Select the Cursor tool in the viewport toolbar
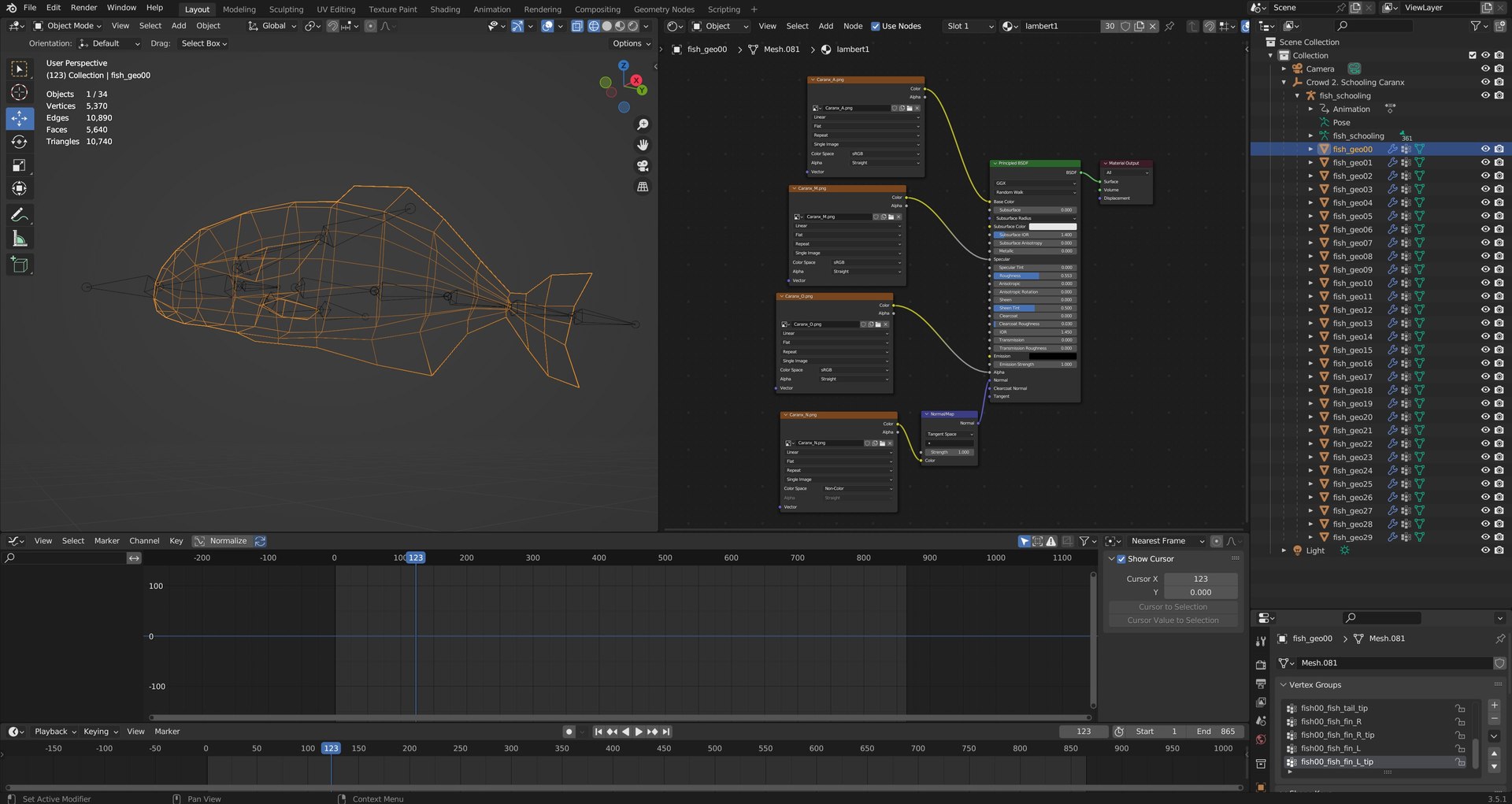The width and height of the screenshot is (1512, 804). tap(20, 93)
